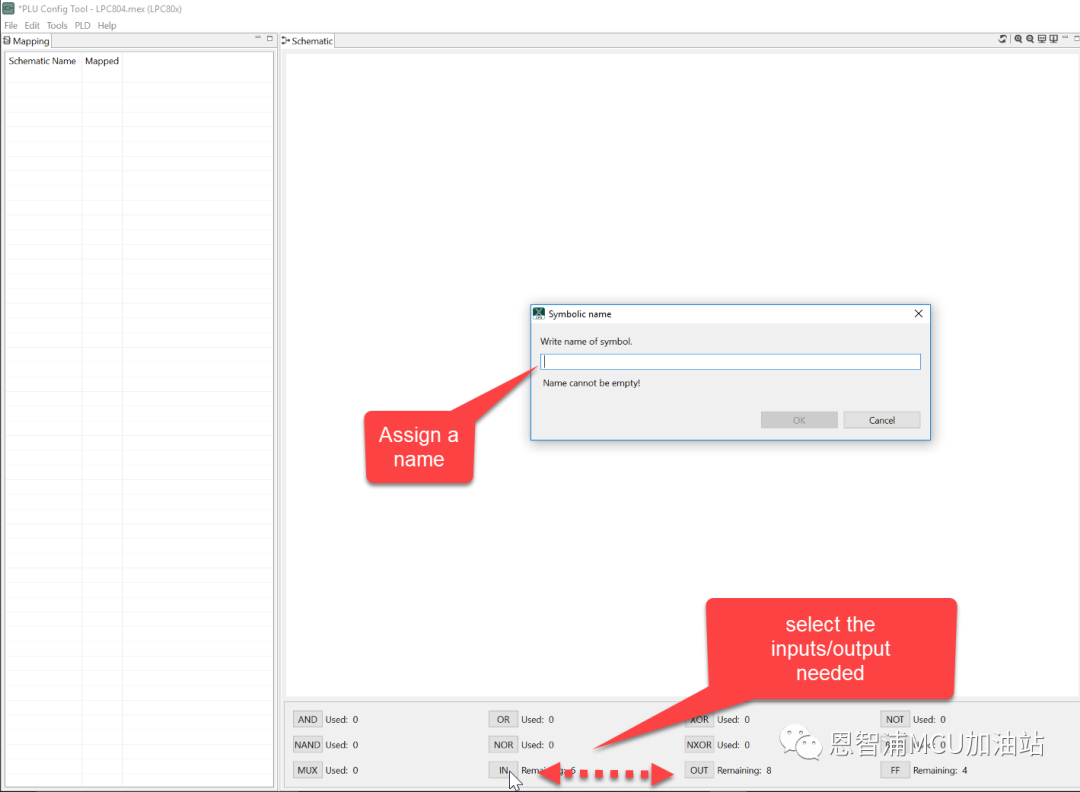The image size is (1080, 792).
Task: Open the Tools menu
Action: coord(57,25)
